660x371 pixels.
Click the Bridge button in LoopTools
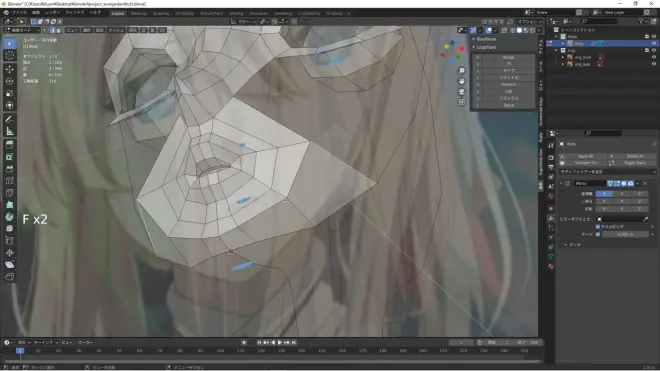(x=508, y=57)
